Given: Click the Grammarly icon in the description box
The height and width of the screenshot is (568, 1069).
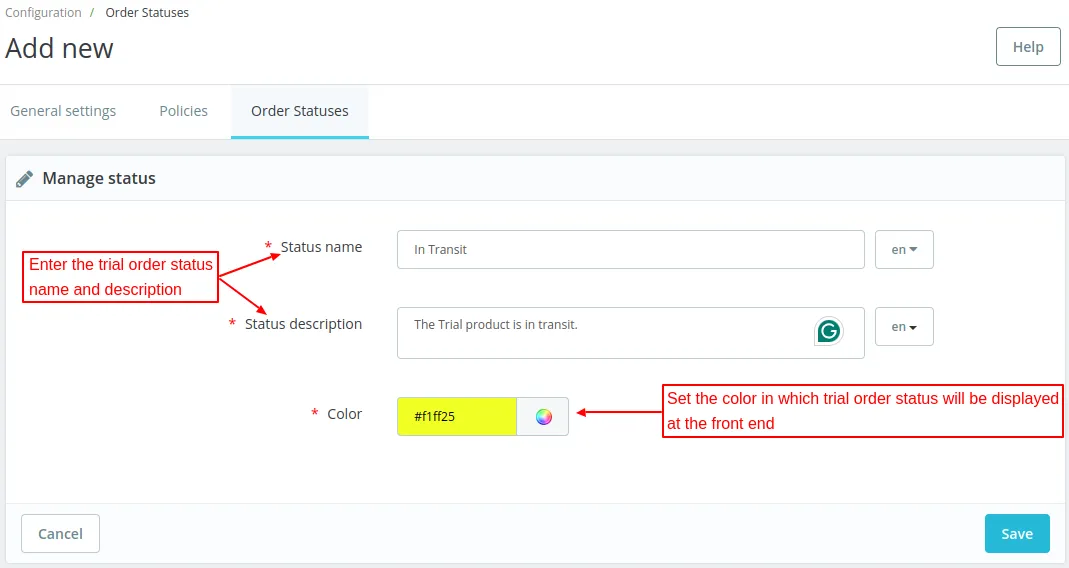Looking at the screenshot, I should point(828,331).
